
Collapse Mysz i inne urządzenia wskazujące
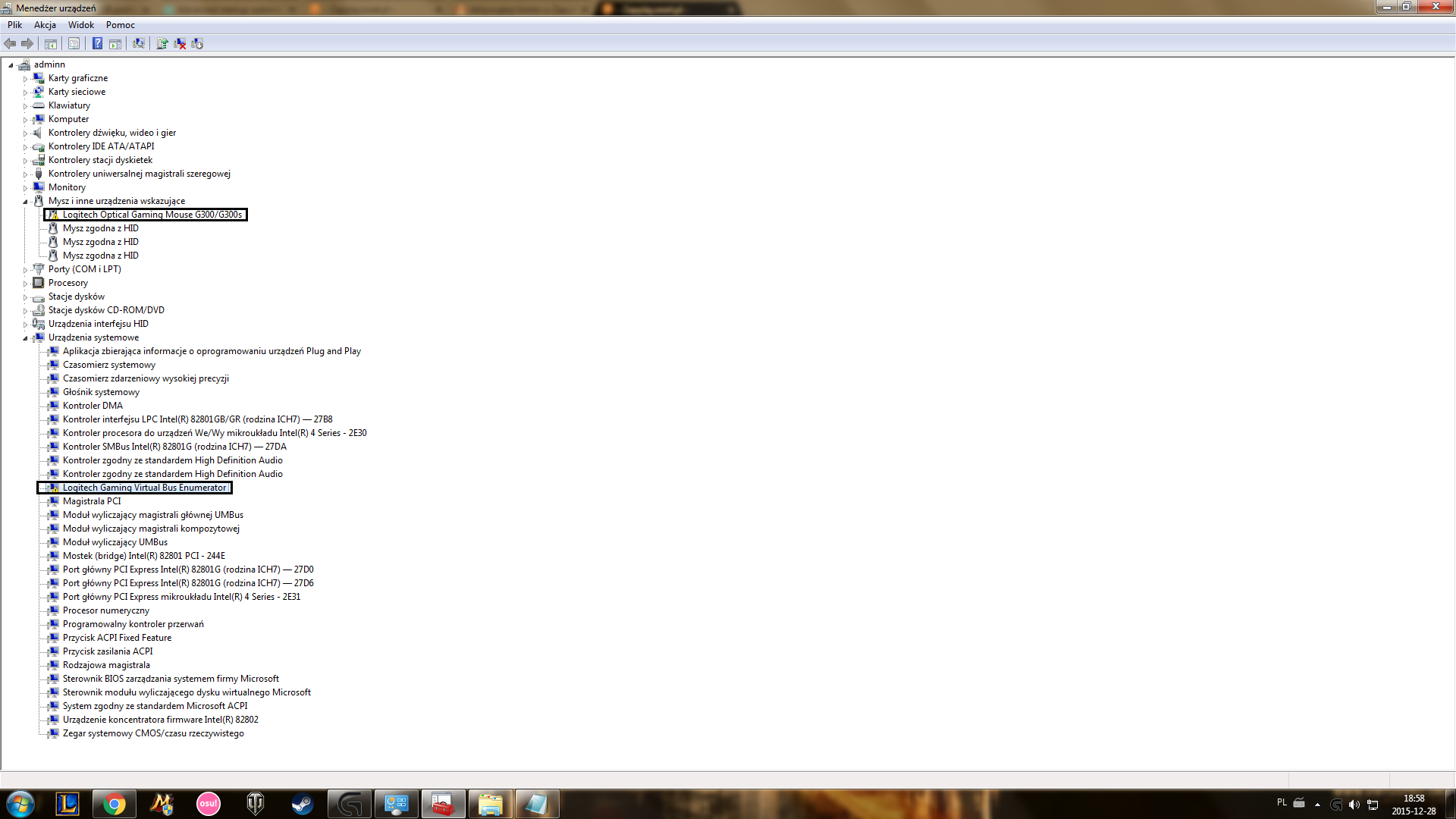point(25,202)
